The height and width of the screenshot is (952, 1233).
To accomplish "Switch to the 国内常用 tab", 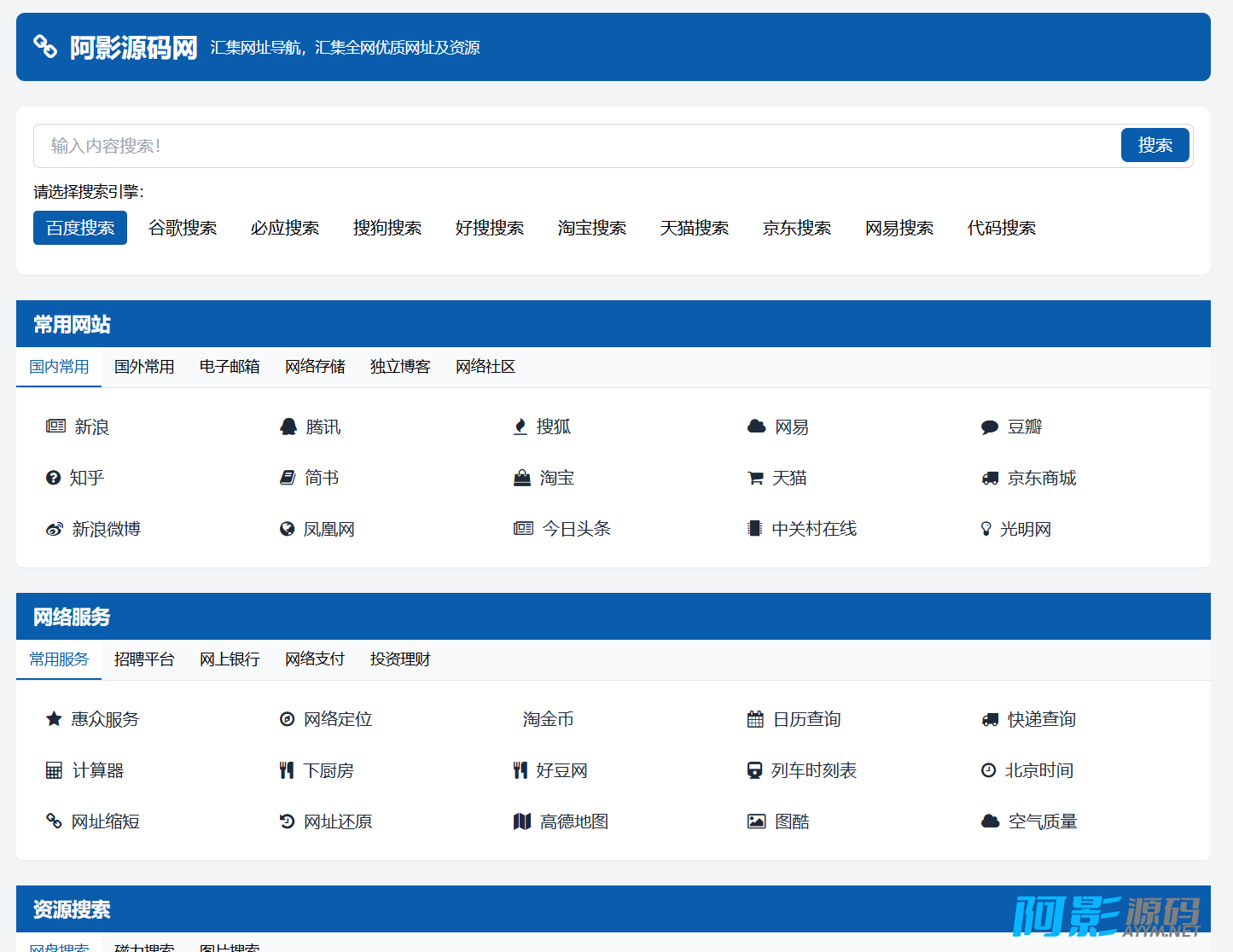I will [59, 367].
